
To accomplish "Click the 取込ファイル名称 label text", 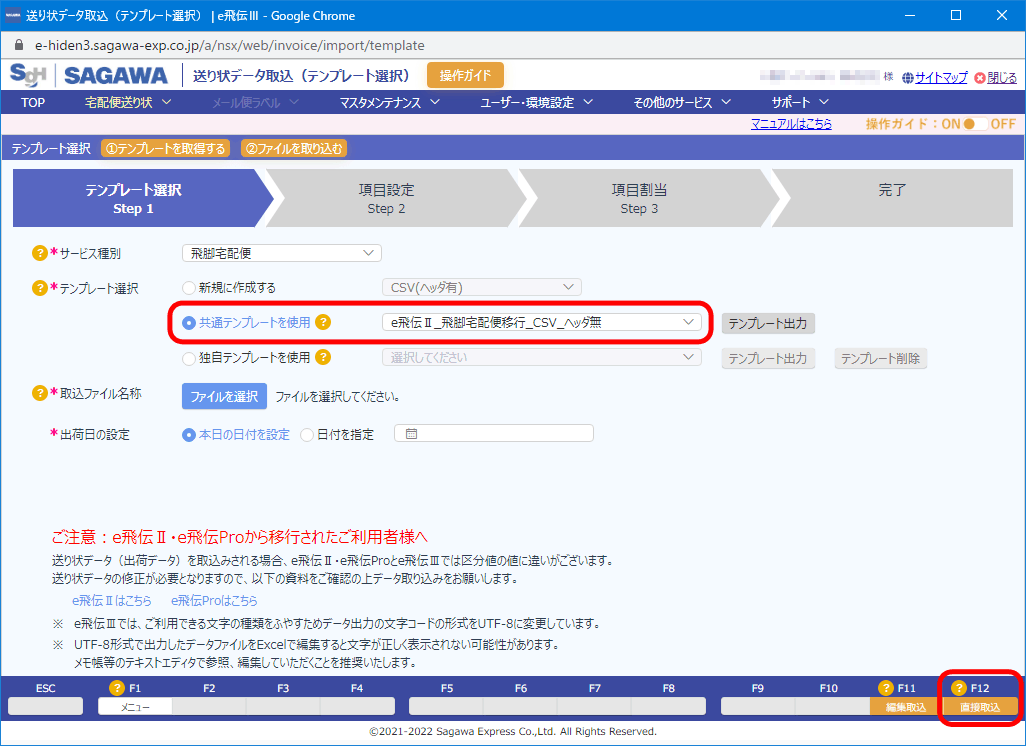I will 101,393.
